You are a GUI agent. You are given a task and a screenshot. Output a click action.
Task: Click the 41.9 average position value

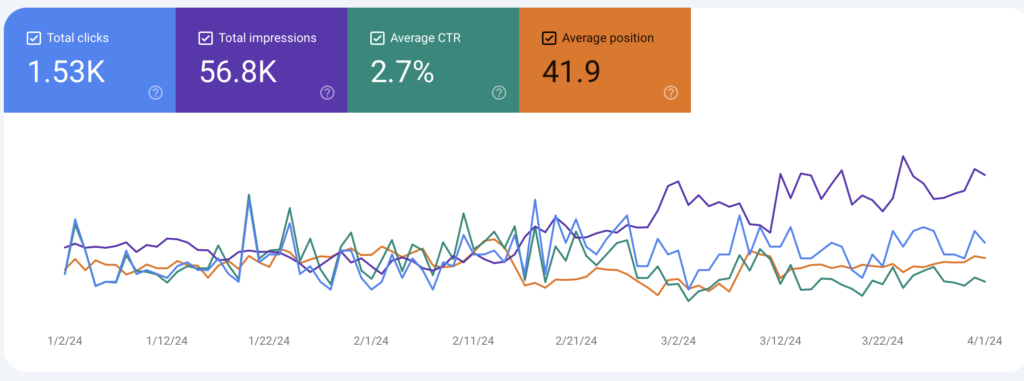[x=571, y=72]
